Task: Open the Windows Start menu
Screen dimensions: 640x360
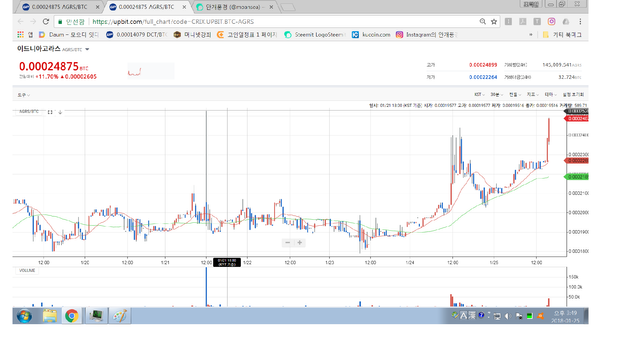Action: 24,316
